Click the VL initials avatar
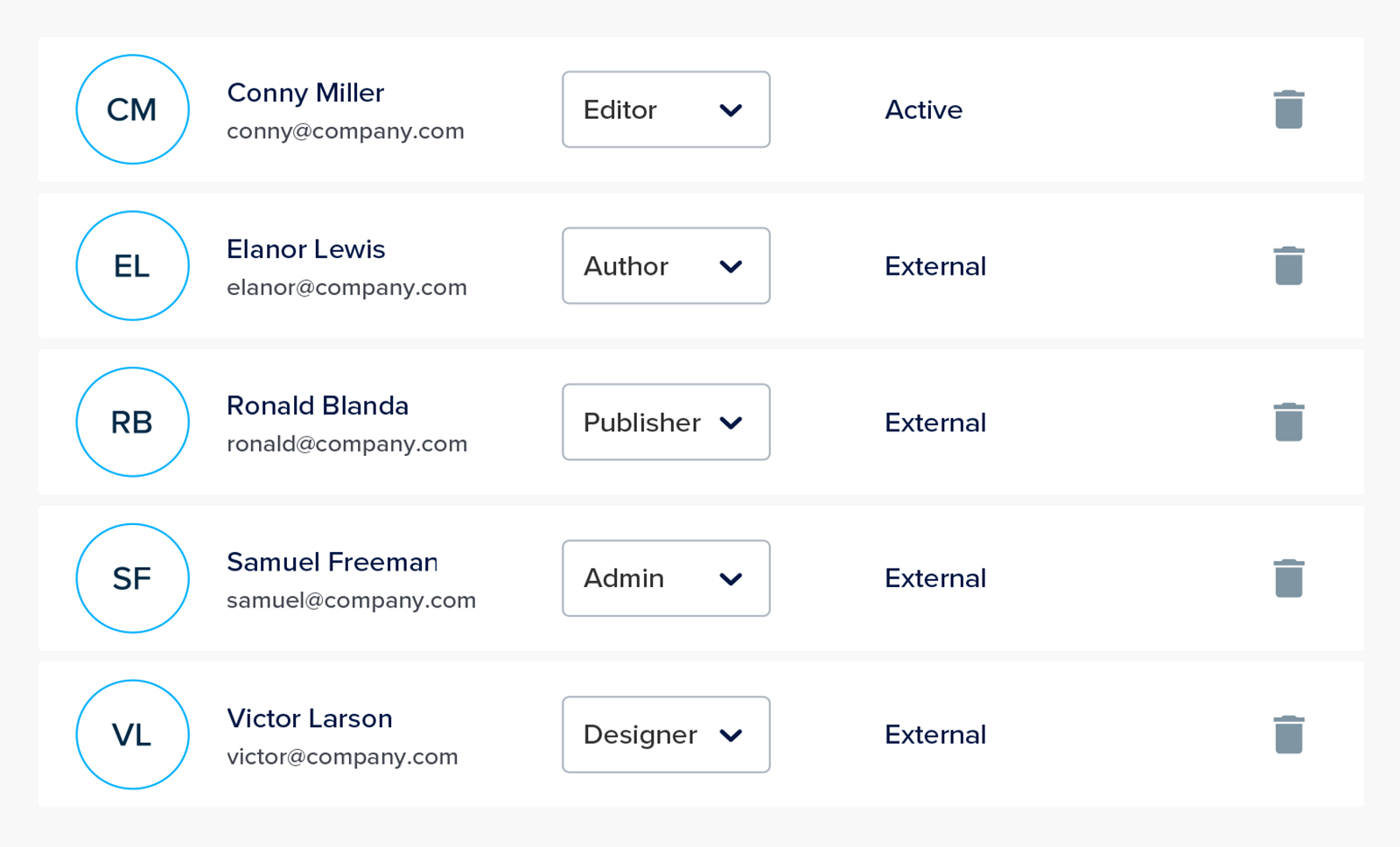This screenshot has height=847, width=1400. [132, 734]
